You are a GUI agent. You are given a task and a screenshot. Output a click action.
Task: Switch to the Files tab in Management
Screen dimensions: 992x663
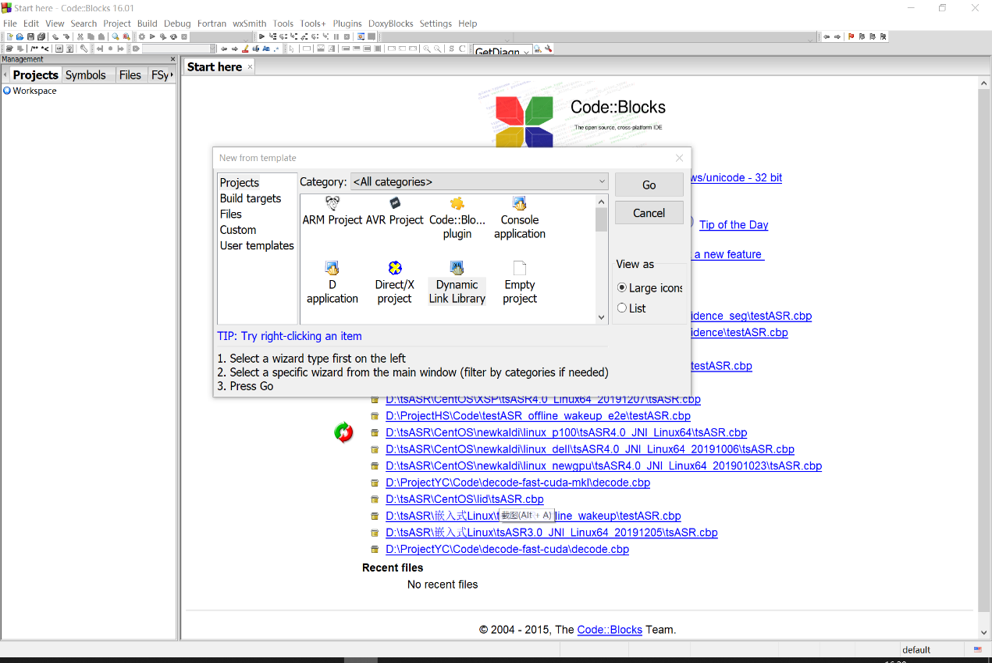130,75
